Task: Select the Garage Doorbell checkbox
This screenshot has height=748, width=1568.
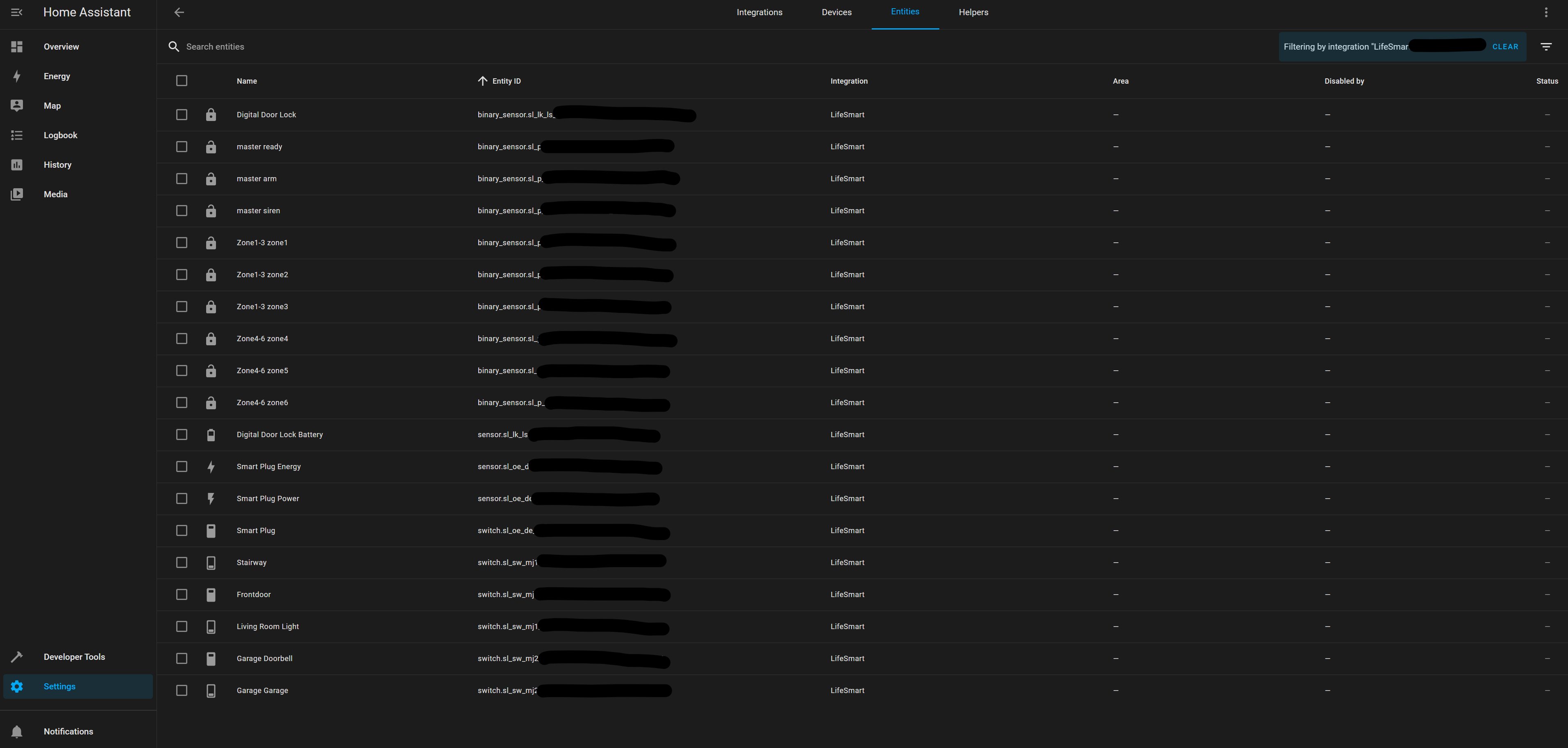Action: pyautogui.click(x=182, y=659)
